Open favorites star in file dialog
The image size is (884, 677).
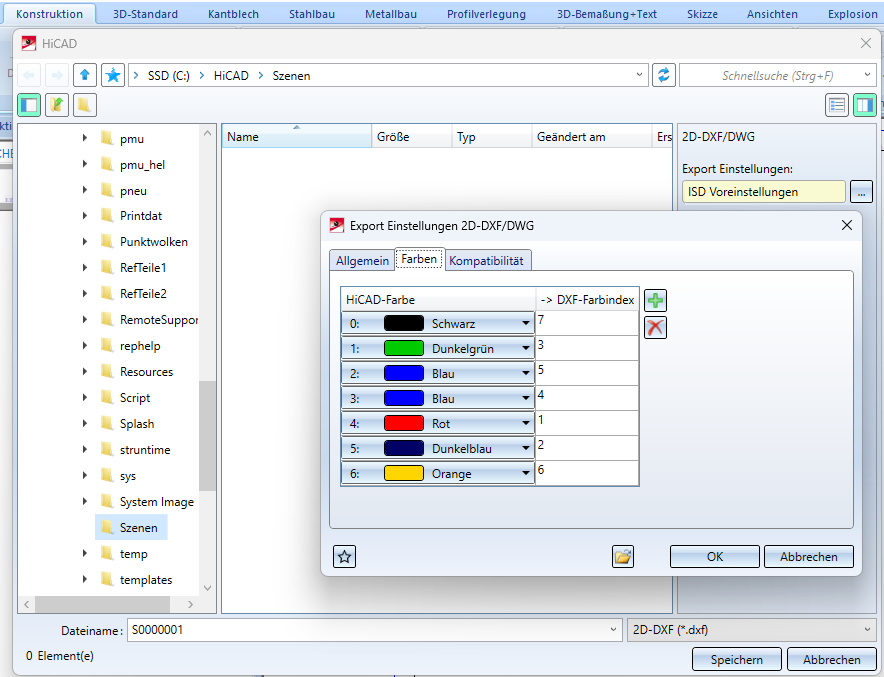(x=113, y=75)
